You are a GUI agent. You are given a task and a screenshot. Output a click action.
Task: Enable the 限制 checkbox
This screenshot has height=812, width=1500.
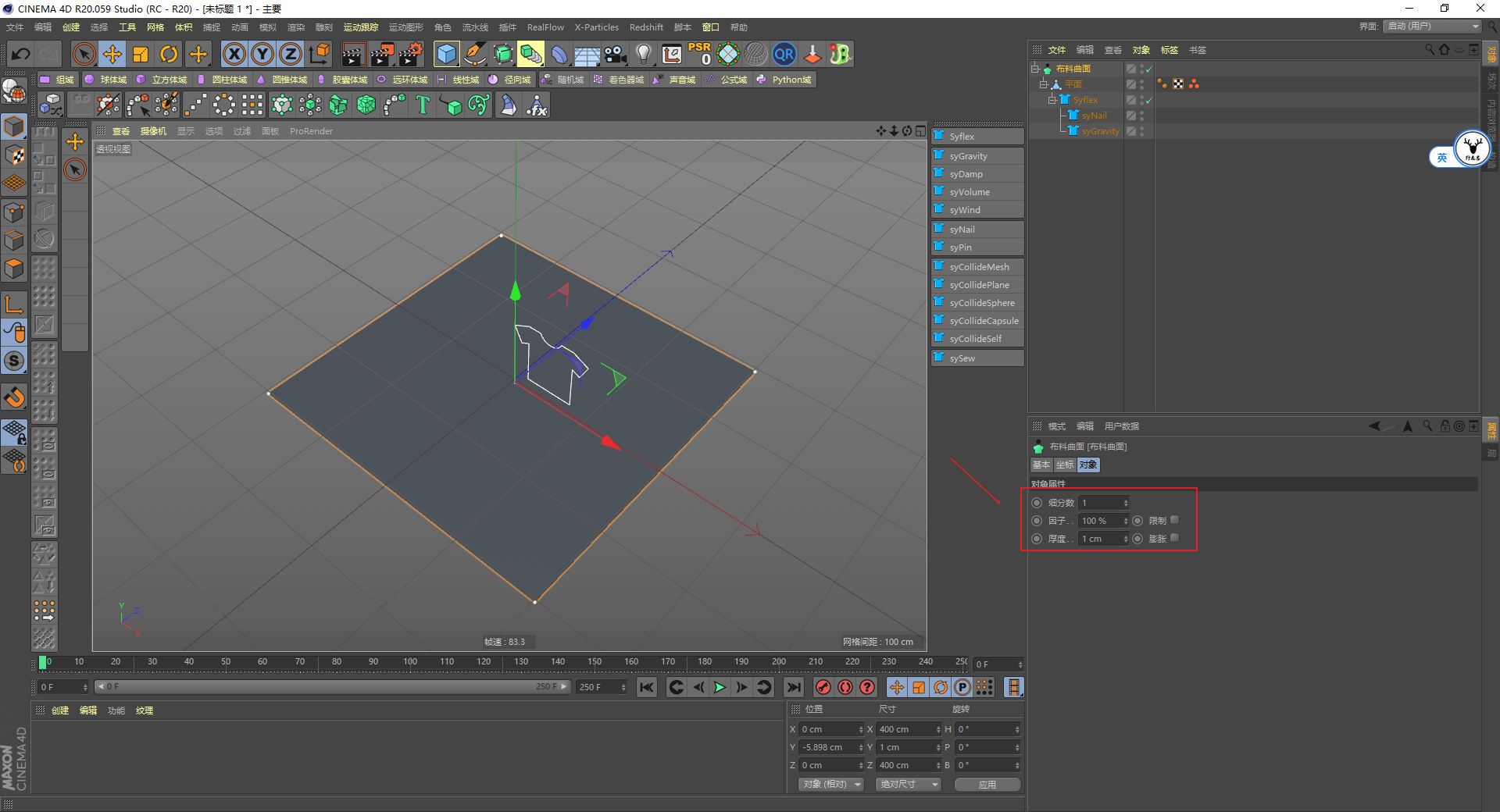pyautogui.click(x=1174, y=520)
